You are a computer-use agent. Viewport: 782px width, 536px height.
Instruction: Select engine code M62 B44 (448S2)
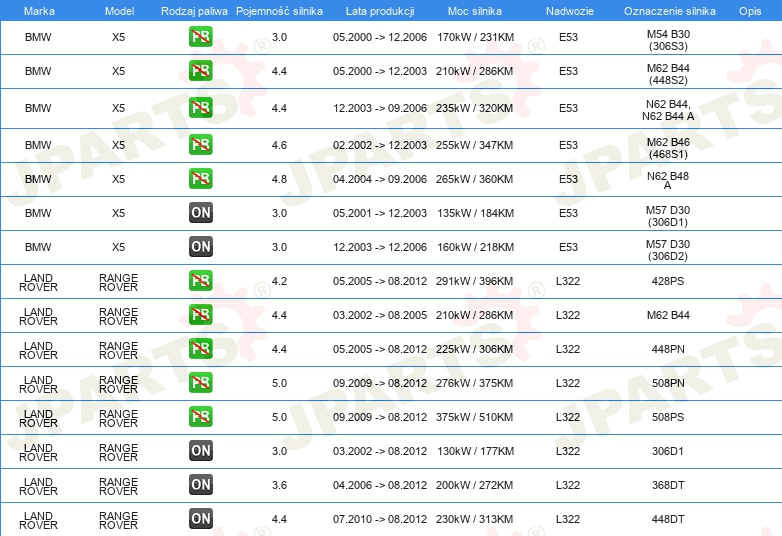[x=668, y=74]
